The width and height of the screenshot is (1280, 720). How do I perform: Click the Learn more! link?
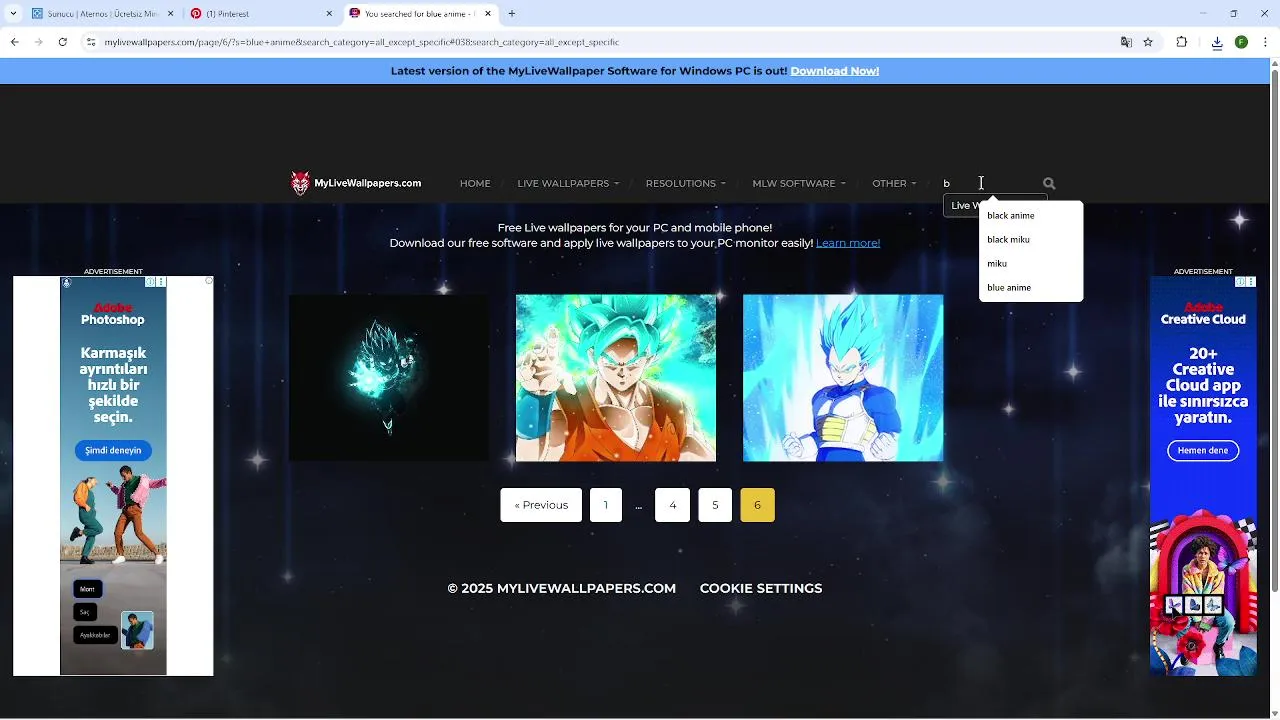coord(848,243)
